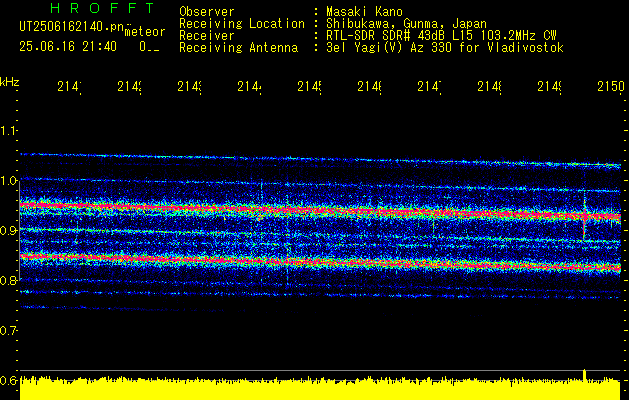
Task: Select the observer name Masaki Kano
Action: tap(364, 12)
